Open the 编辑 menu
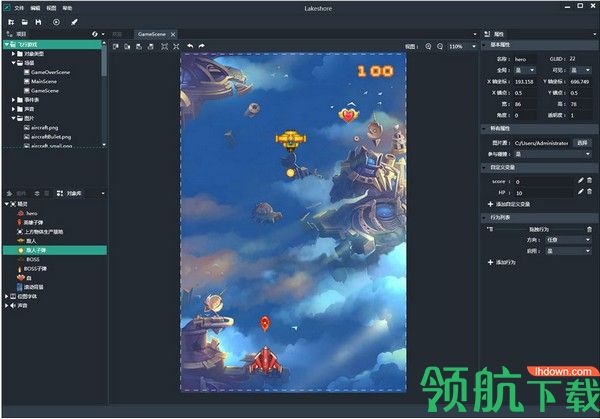The height and width of the screenshot is (419, 600). (35, 8)
